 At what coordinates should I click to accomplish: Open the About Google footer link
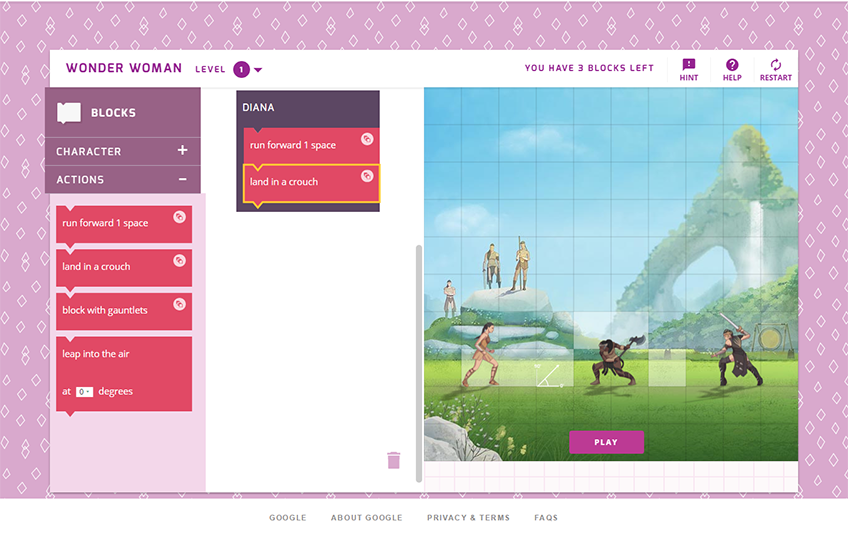click(x=367, y=518)
